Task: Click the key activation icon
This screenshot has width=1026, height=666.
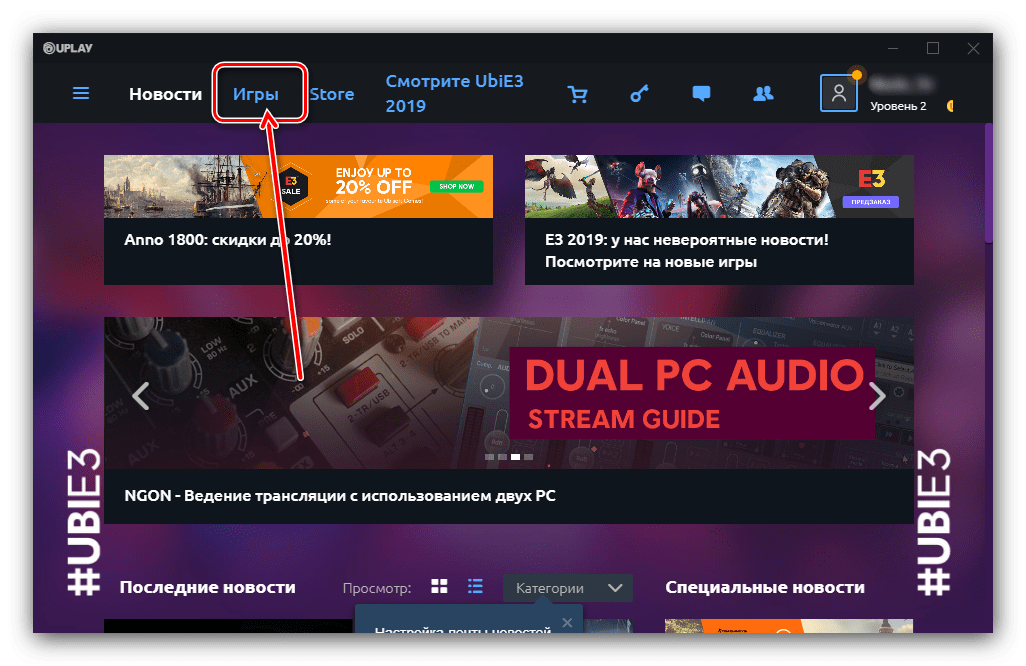Action: coord(639,94)
